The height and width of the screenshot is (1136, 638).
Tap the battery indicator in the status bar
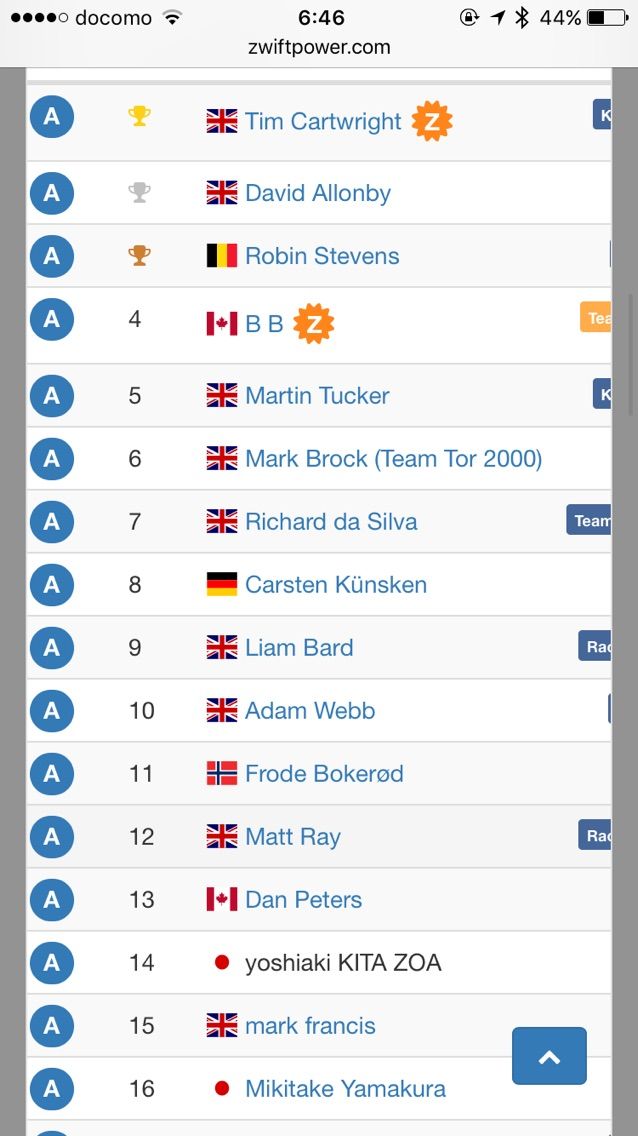(607, 18)
